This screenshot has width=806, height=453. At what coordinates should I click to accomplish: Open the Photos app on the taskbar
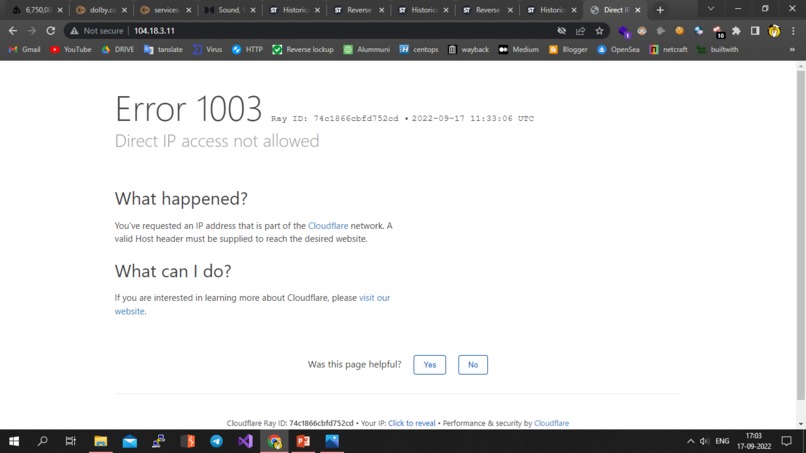(332, 441)
